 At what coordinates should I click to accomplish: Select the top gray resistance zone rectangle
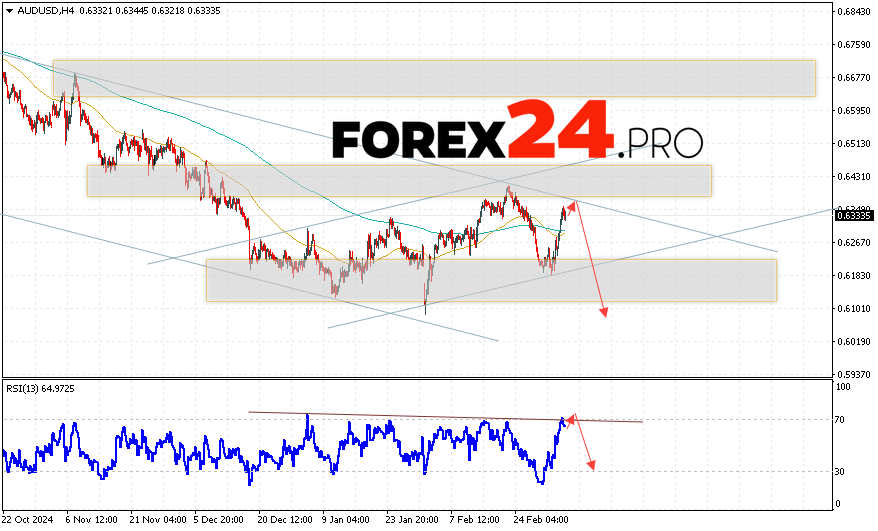point(433,78)
